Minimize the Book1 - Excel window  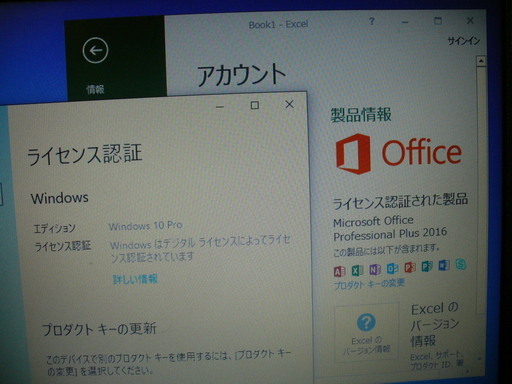[x=405, y=22]
